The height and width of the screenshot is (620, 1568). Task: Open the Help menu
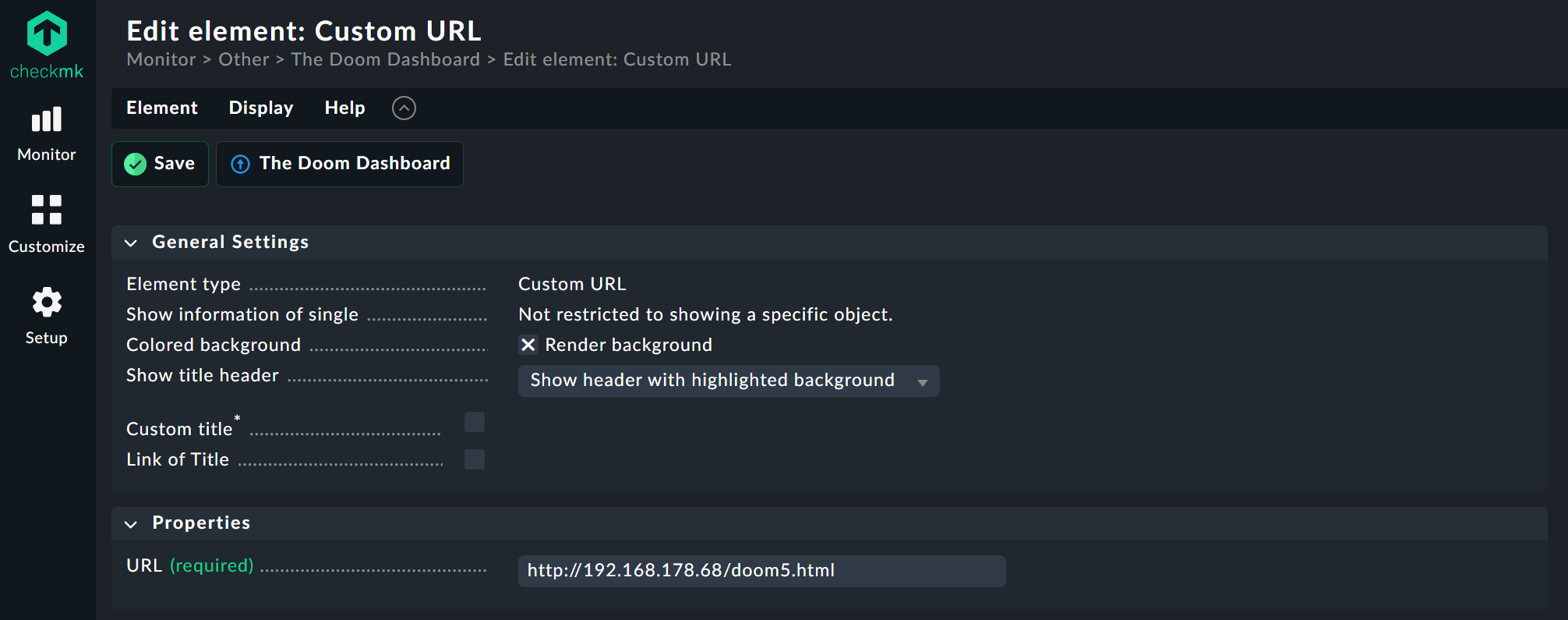344,108
